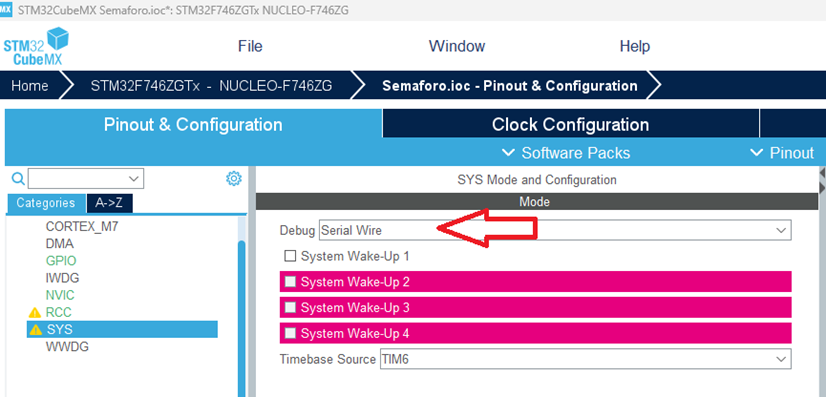Click warning icon beside SYS
The width and height of the screenshot is (826, 397).
point(36,330)
